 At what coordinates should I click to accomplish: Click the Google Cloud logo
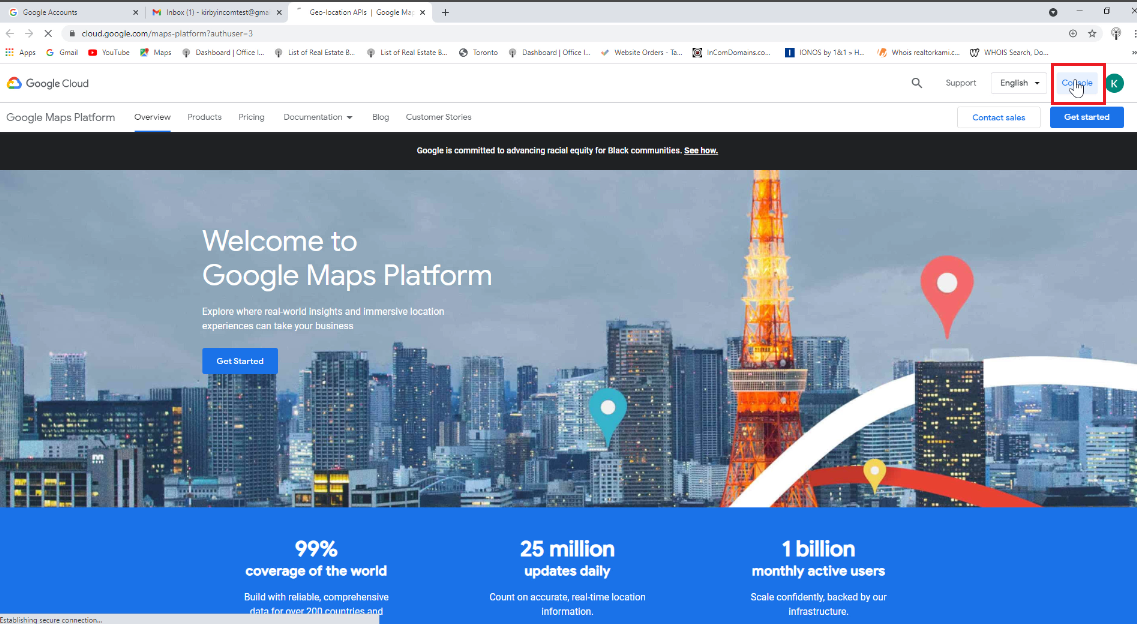point(48,83)
